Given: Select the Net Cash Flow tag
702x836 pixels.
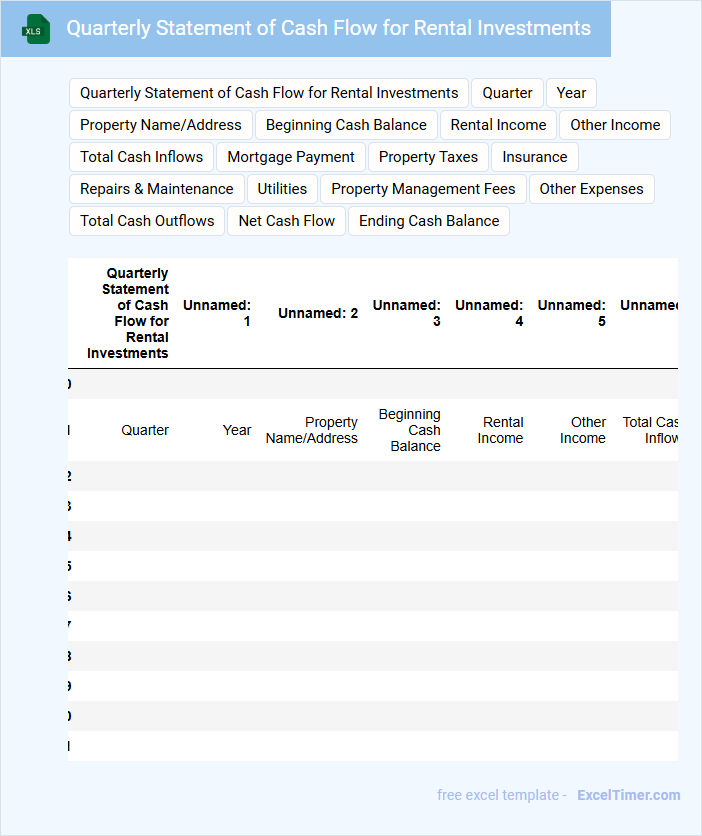Looking at the screenshot, I should tap(286, 221).
